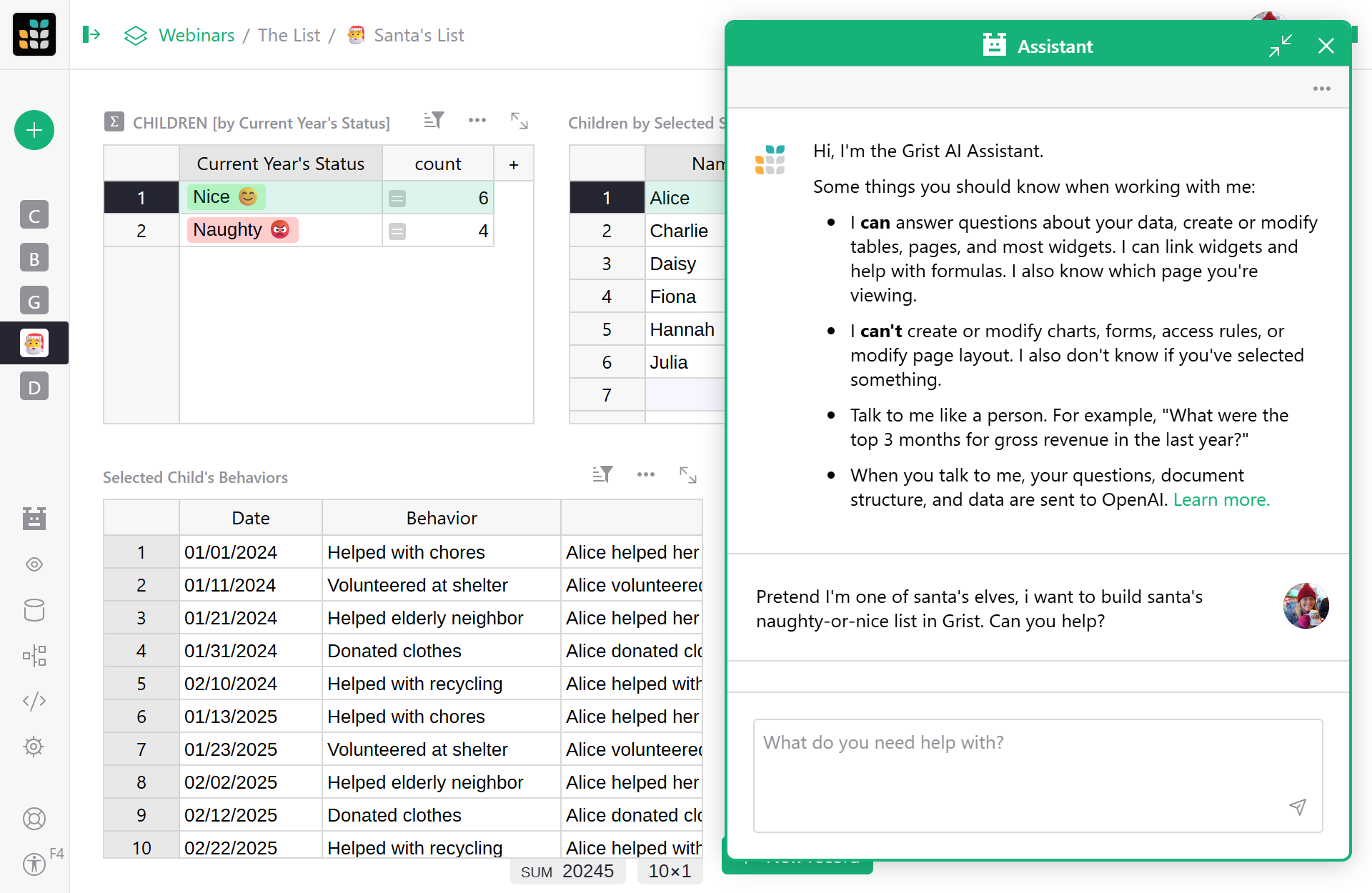Screen dimensions: 1372x893
Task: Open the AI Assistant robot icon in sidebar
Action: tap(34, 518)
